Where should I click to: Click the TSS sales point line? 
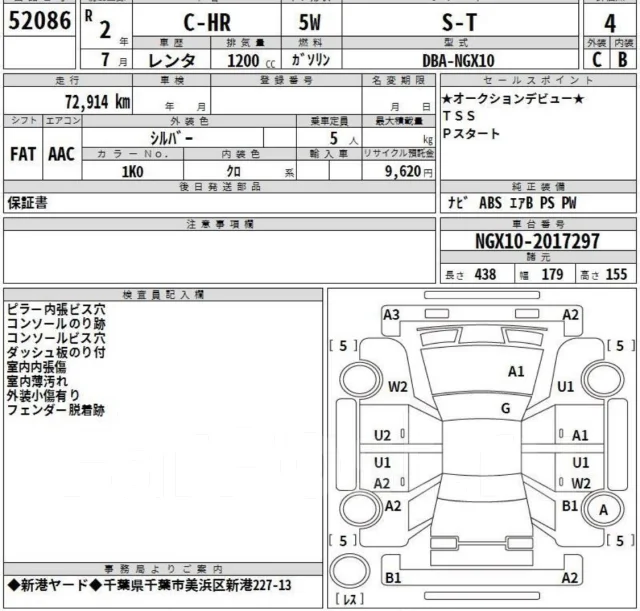pyautogui.click(x=459, y=116)
